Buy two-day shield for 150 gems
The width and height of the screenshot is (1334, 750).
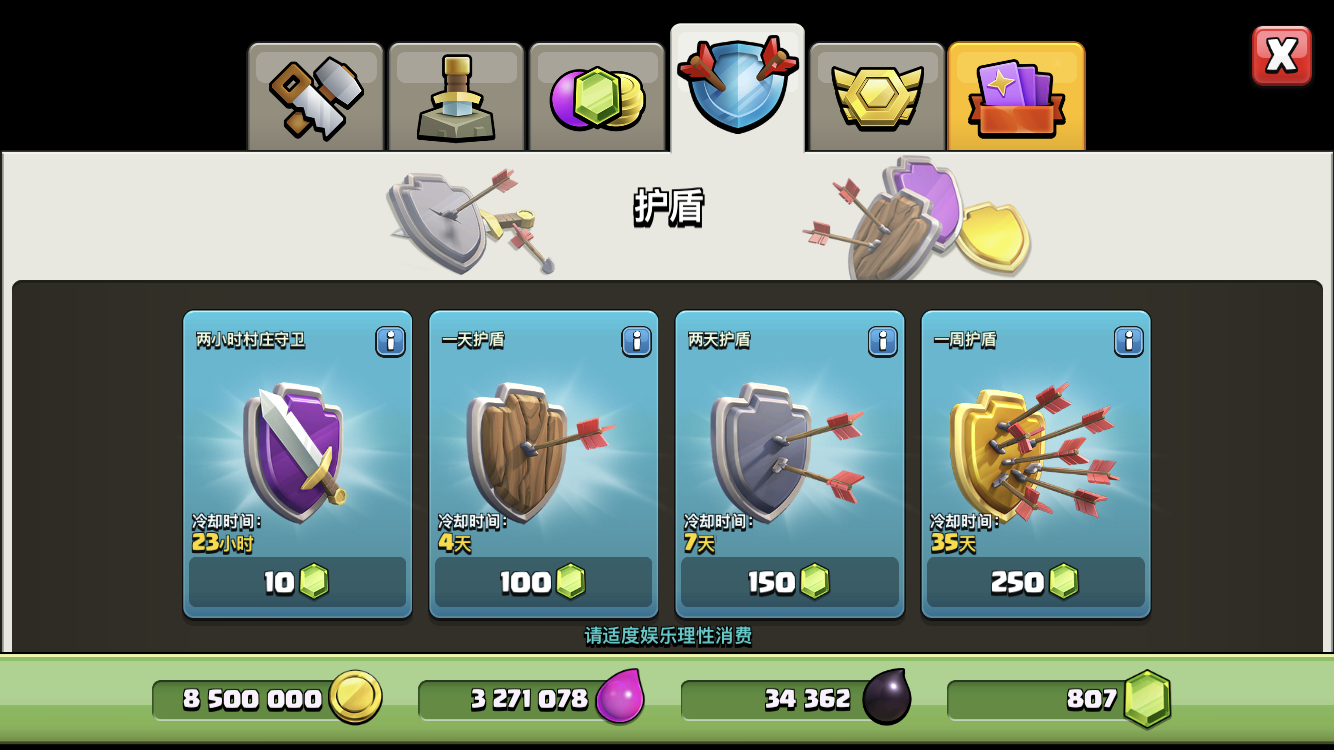coord(789,582)
